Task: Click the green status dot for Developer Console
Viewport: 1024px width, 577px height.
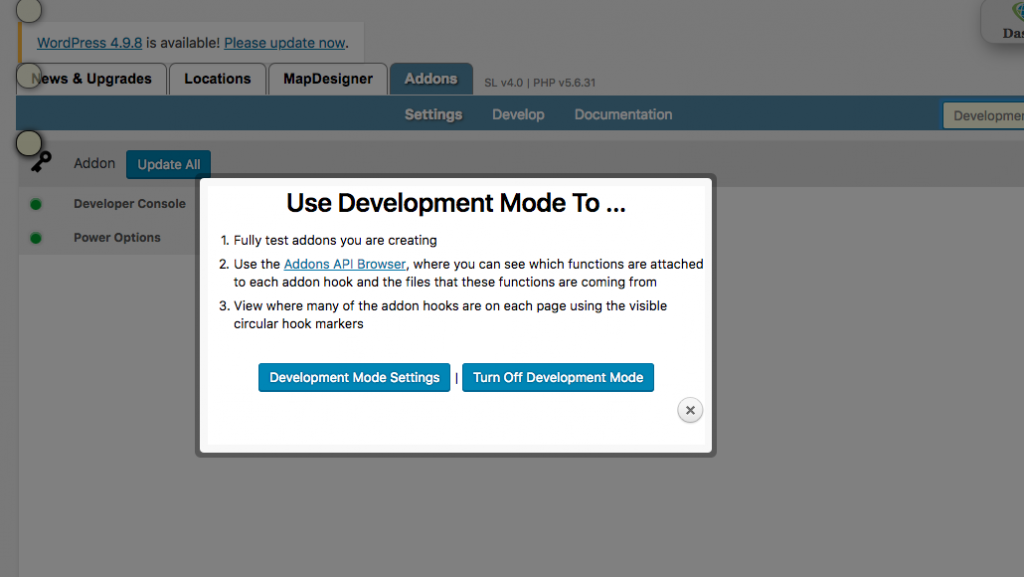Action: pos(36,204)
